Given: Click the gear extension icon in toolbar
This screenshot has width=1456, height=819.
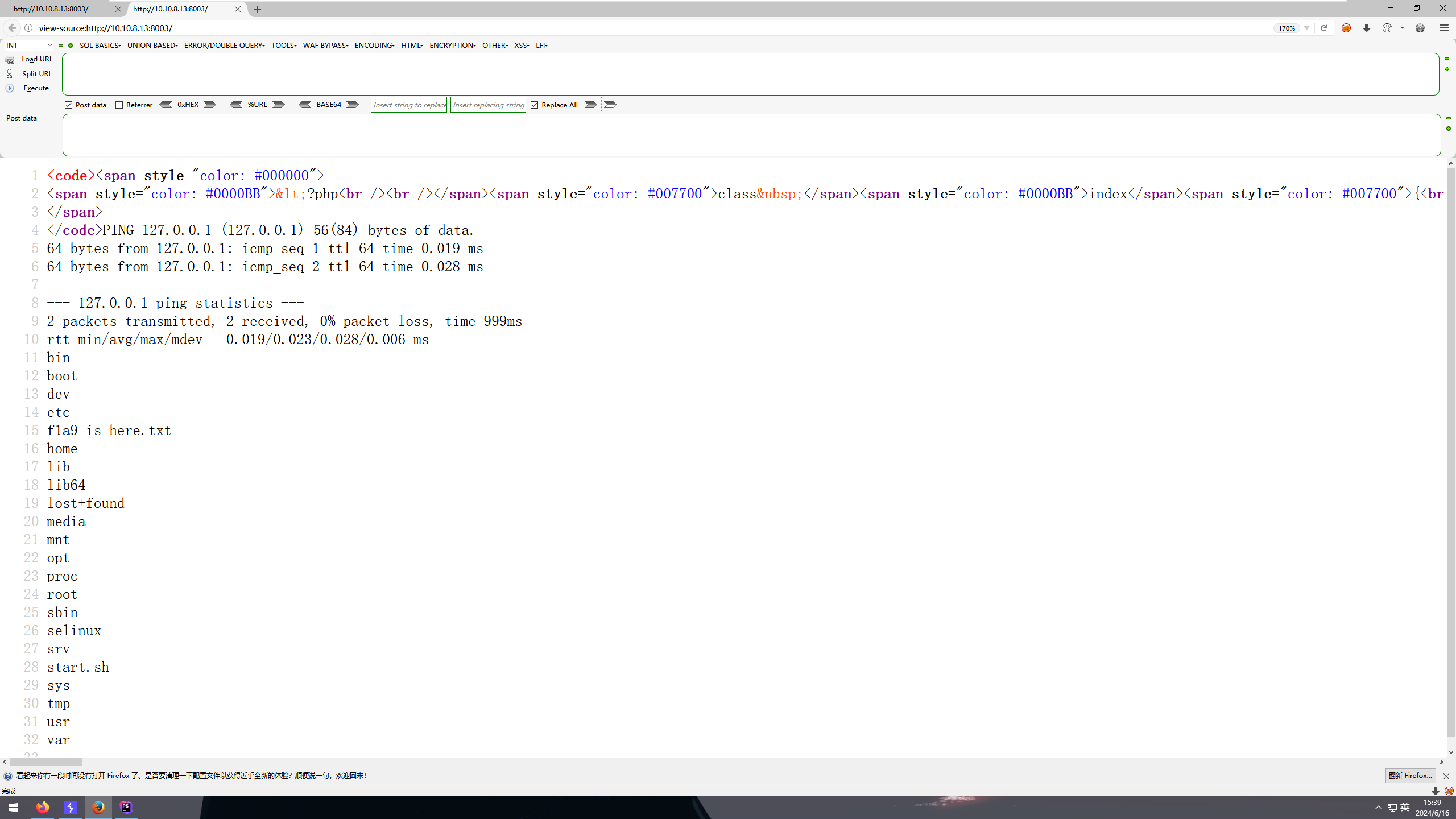Looking at the screenshot, I should coord(1420,28).
